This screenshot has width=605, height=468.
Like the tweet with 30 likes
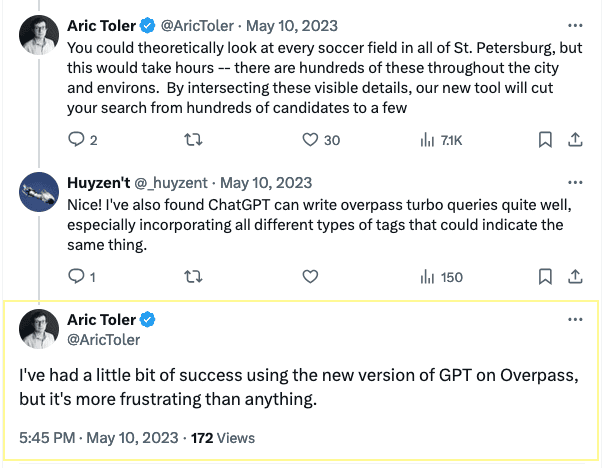(309, 140)
